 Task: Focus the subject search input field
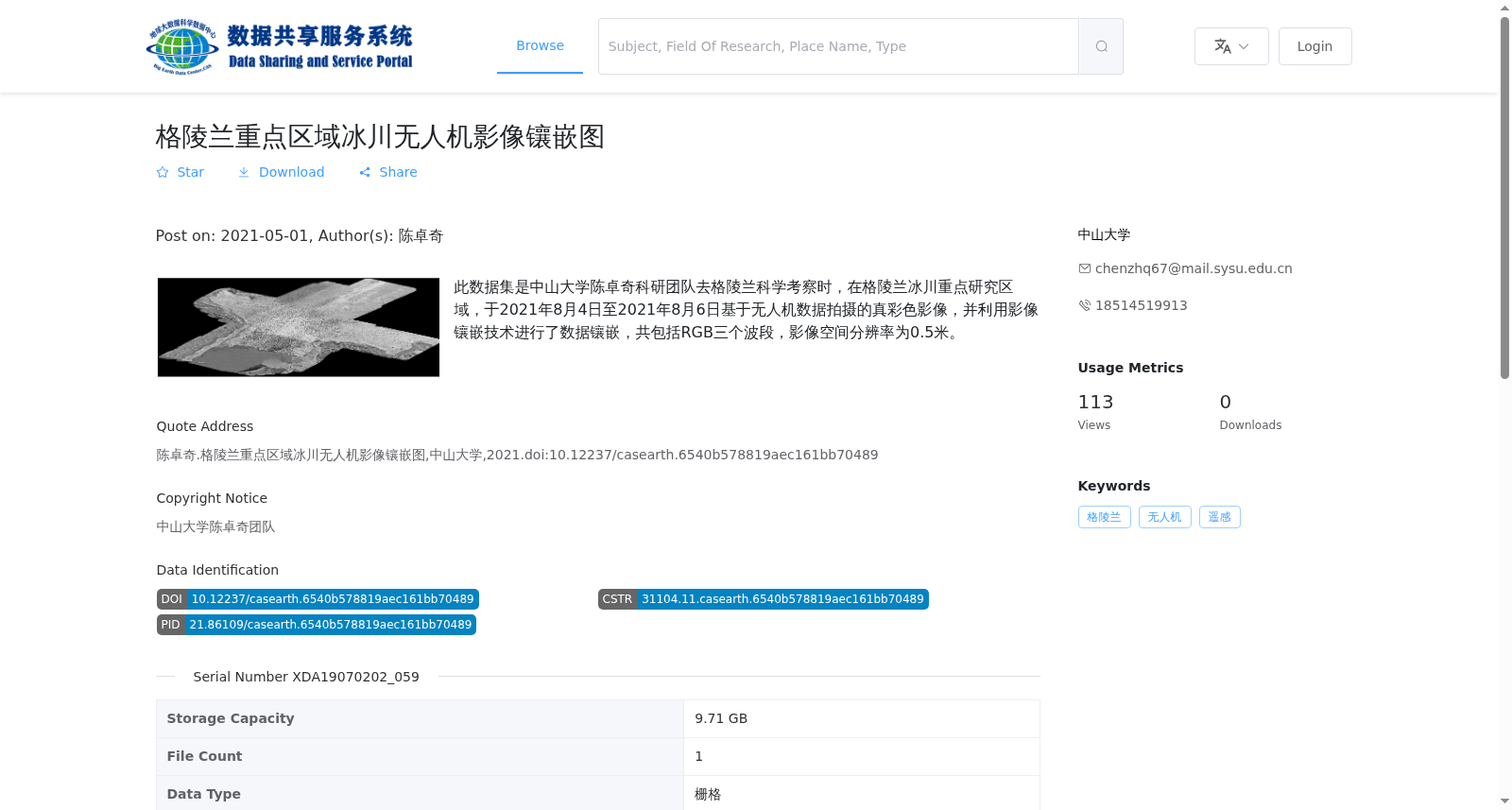point(838,46)
